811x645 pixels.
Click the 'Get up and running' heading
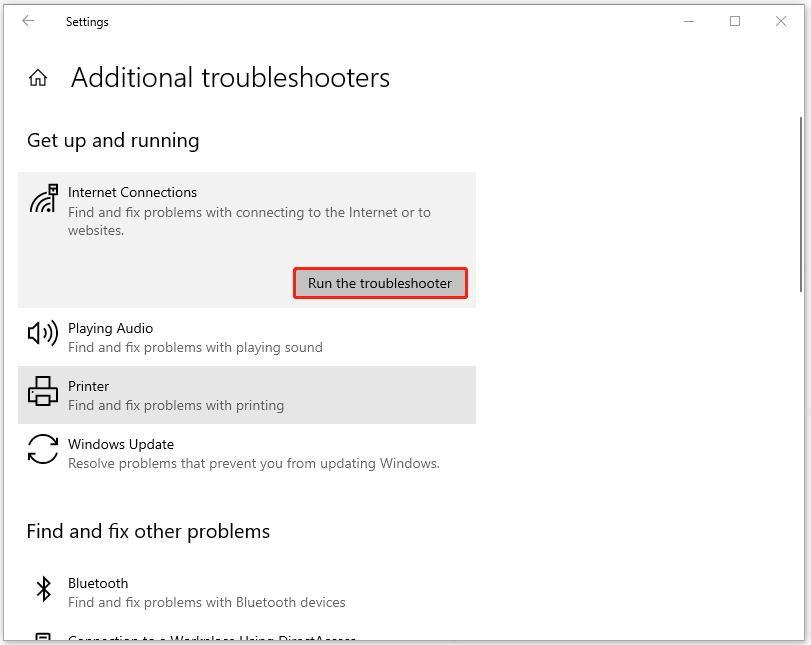click(x=113, y=141)
